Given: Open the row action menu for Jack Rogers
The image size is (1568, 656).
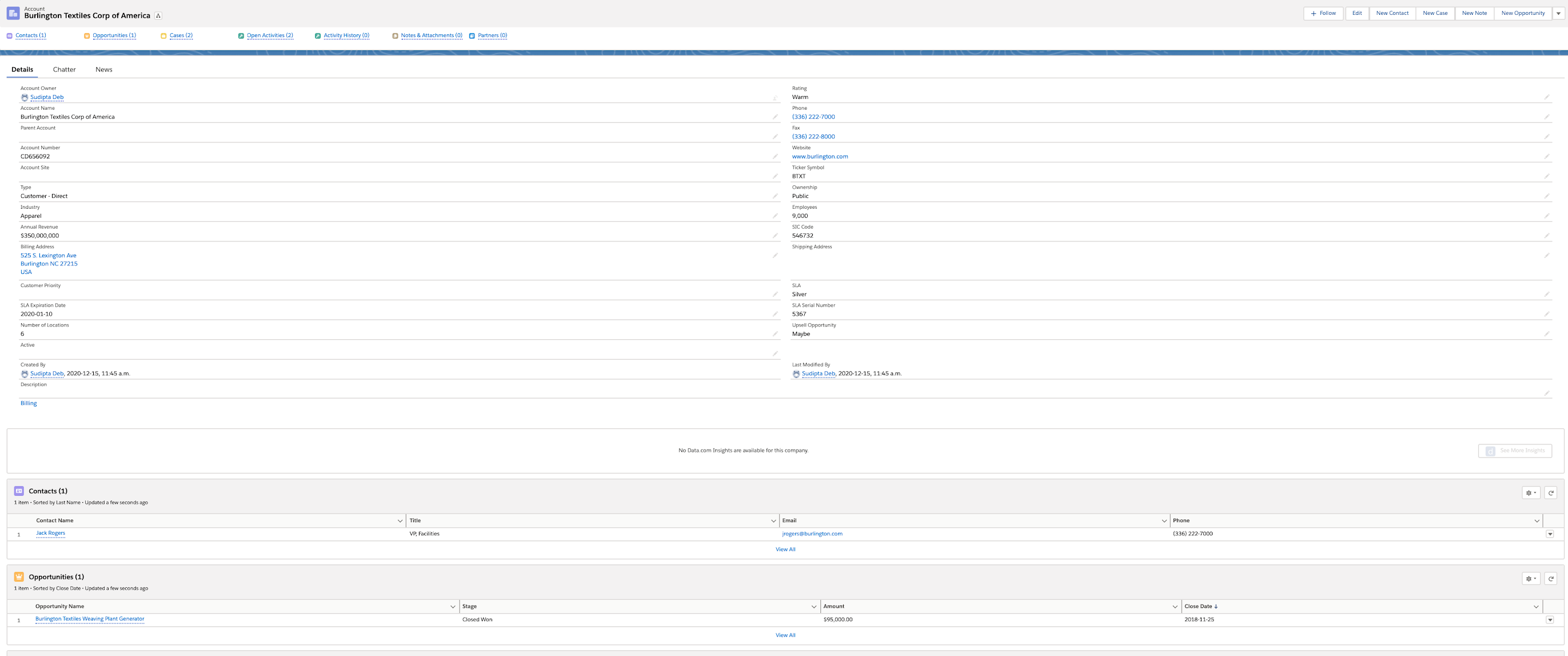Looking at the screenshot, I should (1550, 534).
